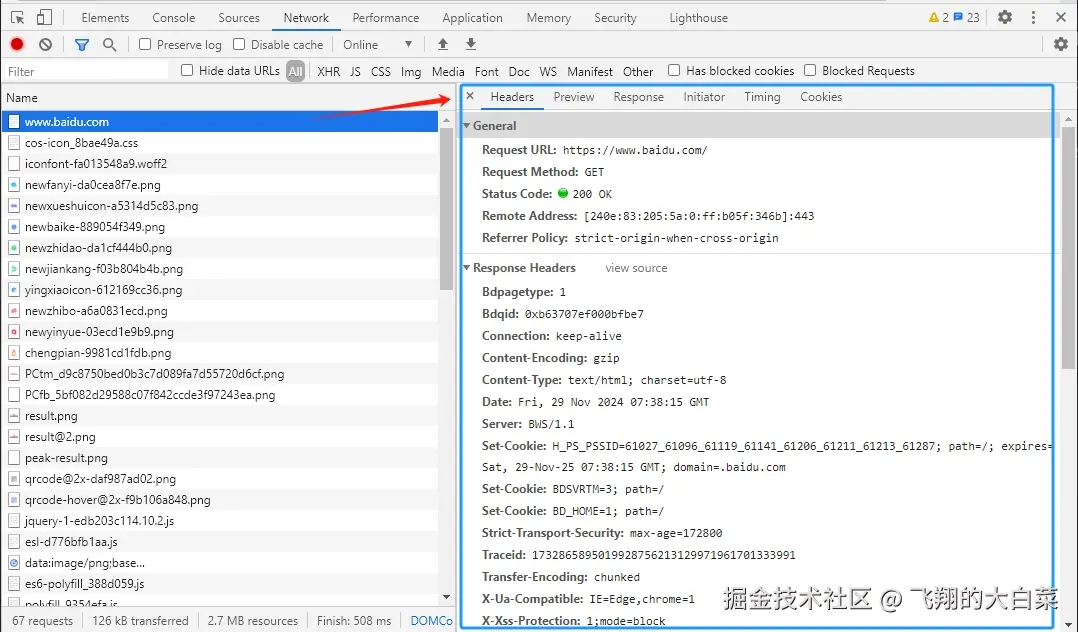Screen dimensions: 1078x632
Task: Click view source link
Action: tap(636, 268)
